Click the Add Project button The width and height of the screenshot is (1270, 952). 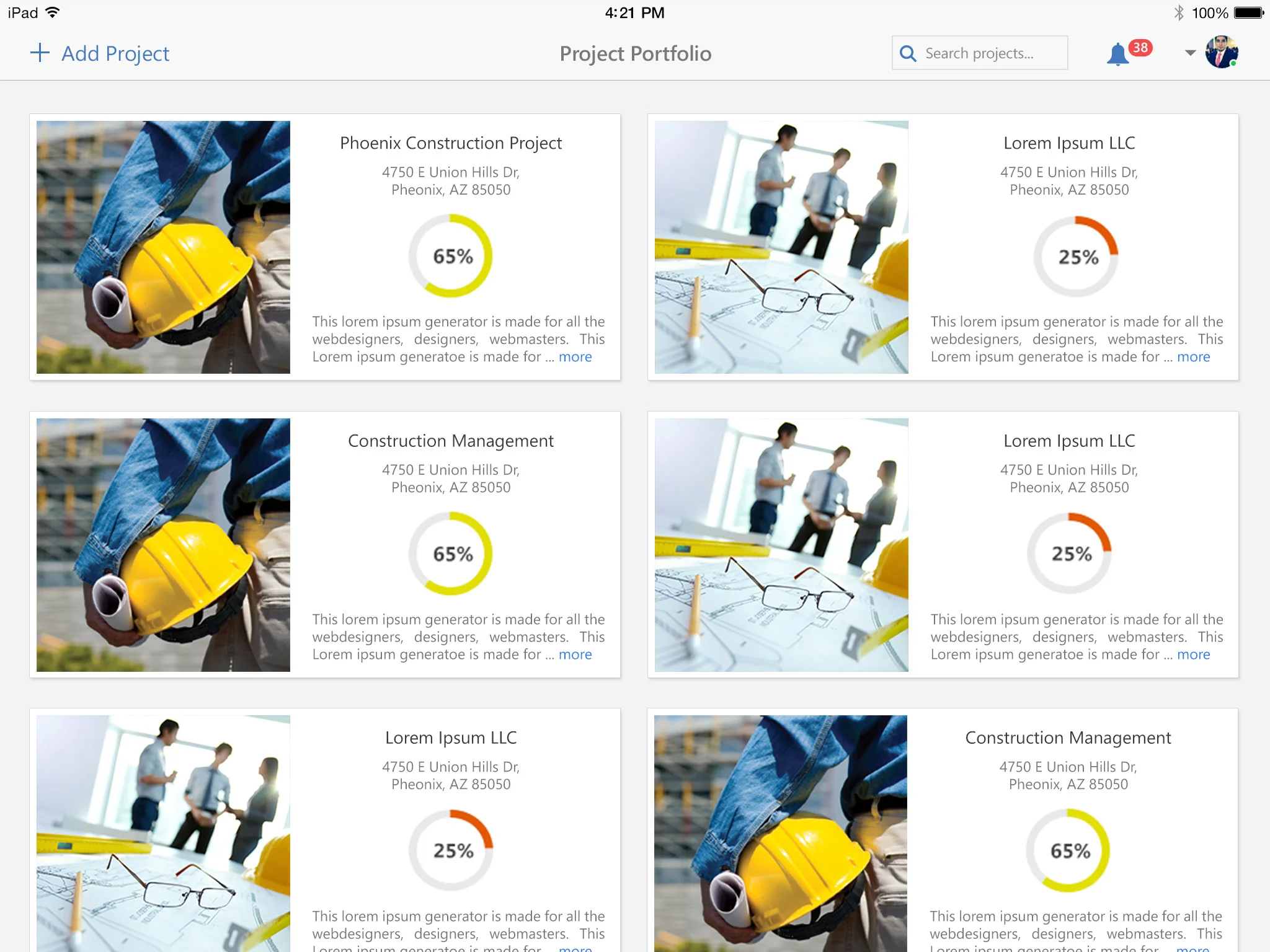115,53
